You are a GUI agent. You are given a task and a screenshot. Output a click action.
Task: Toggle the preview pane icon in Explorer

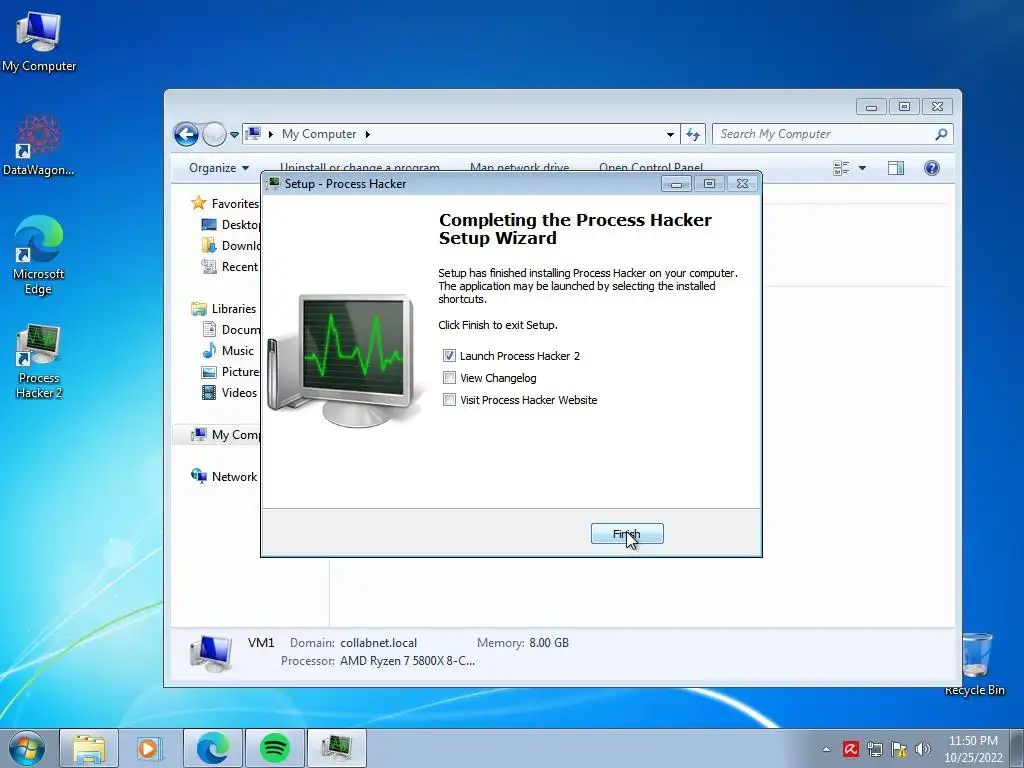(x=896, y=168)
